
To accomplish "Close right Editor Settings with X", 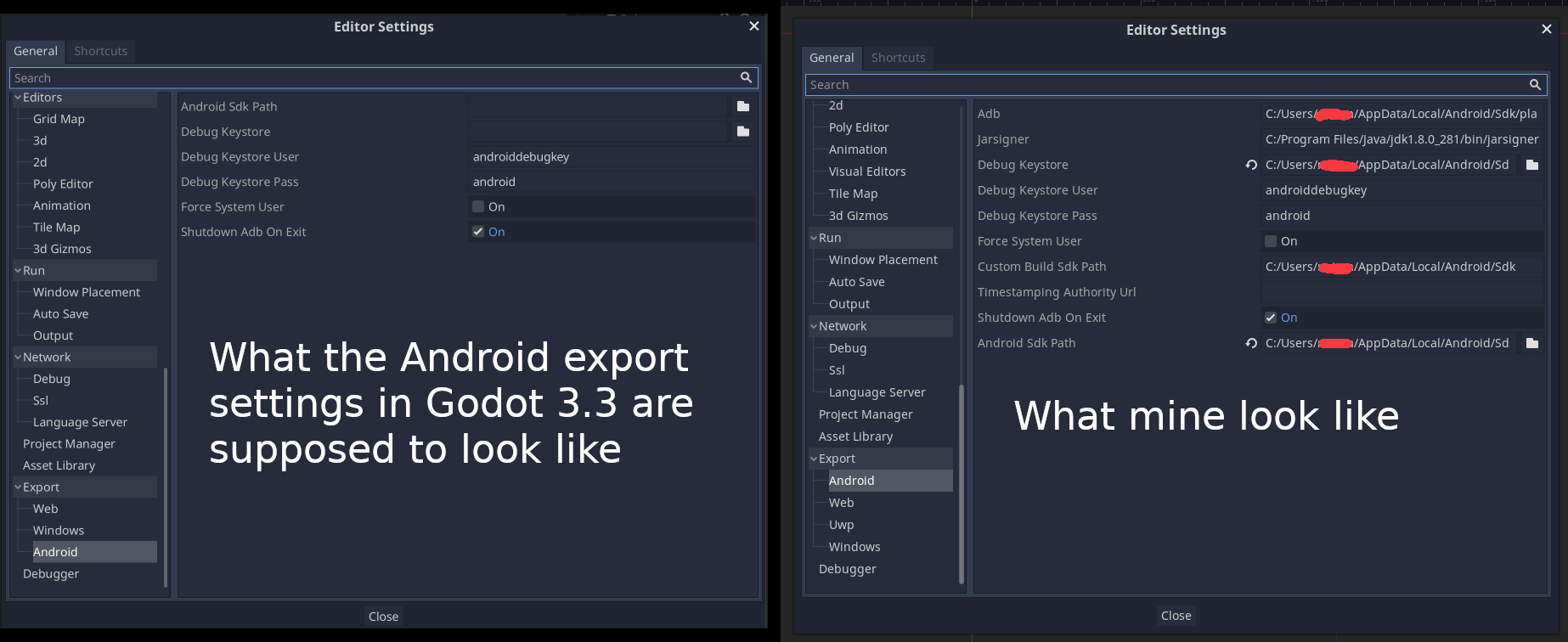I will 1547,29.
